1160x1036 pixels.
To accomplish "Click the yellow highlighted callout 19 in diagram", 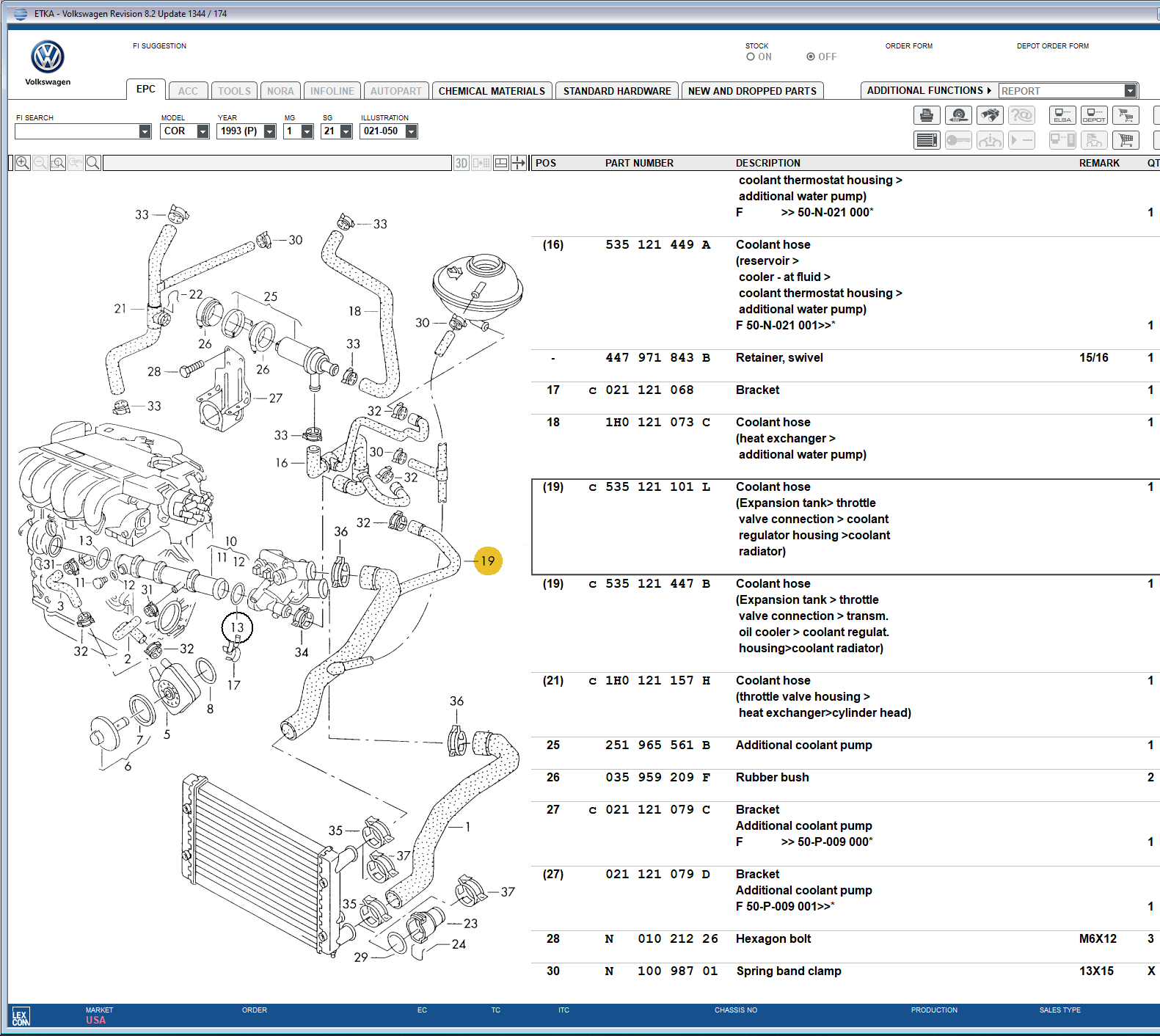I will 488,561.
